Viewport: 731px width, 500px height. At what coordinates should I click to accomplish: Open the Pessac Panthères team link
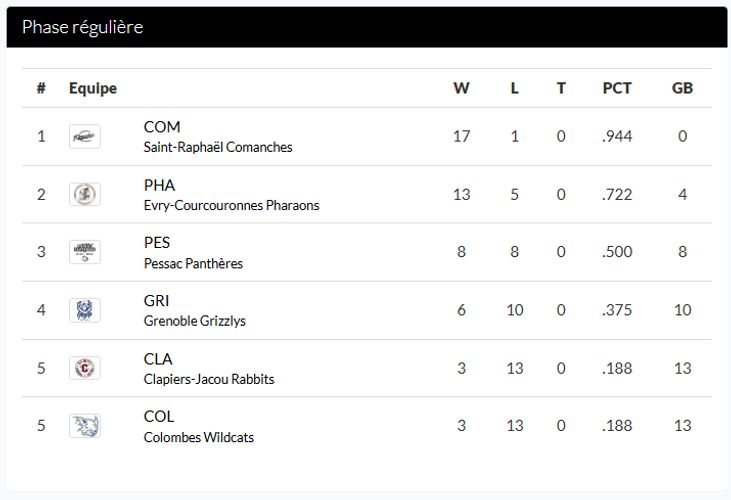pos(193,263)
